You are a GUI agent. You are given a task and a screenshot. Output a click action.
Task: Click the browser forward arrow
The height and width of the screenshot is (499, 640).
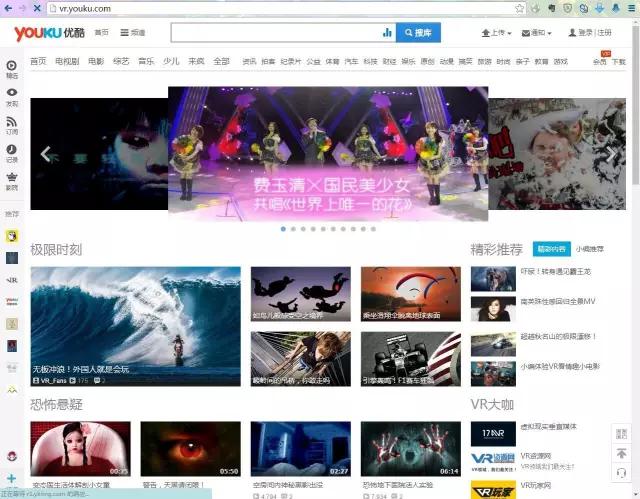(22, 8)
